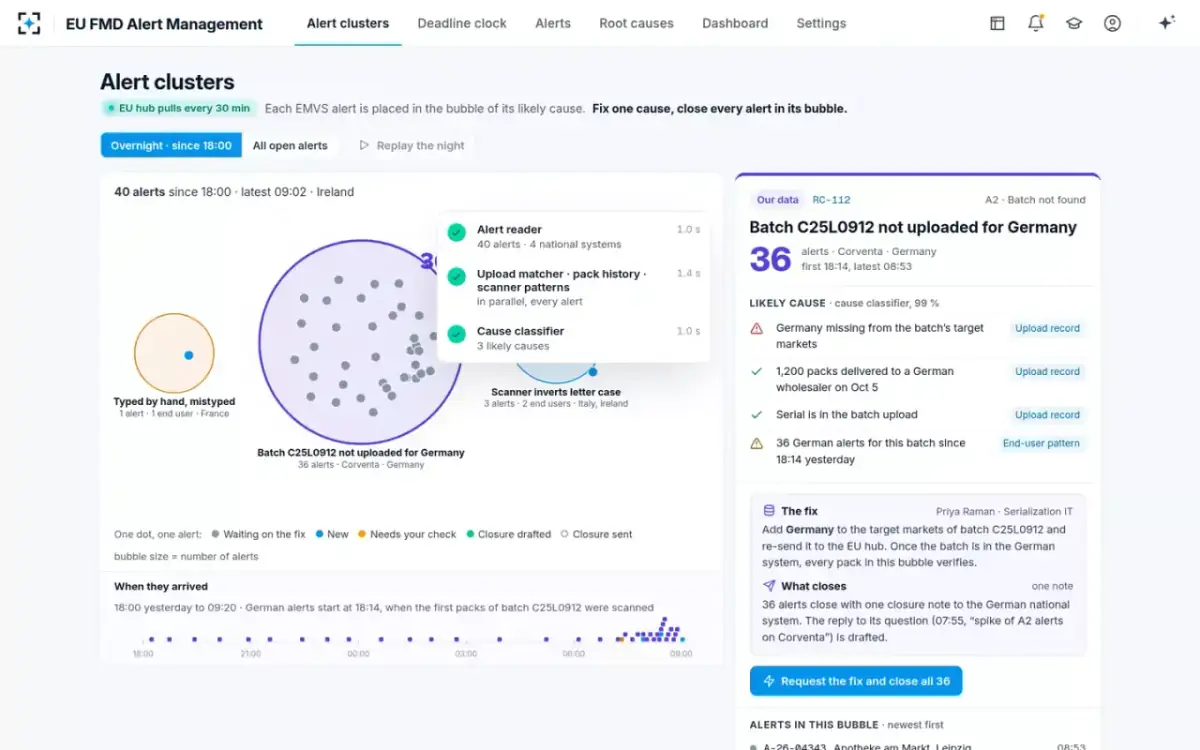Click the 'Cause classifier' step title
The width and height of the screenshot is (1200, 750).
(x=520, y=331)
